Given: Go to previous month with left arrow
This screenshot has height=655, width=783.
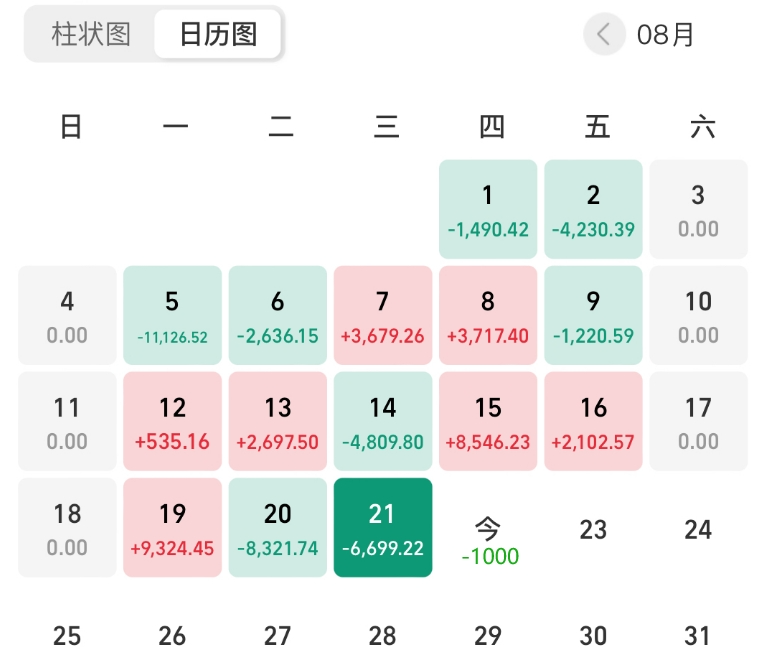Looking at the screenshot, I should click(x=604, y=34).
